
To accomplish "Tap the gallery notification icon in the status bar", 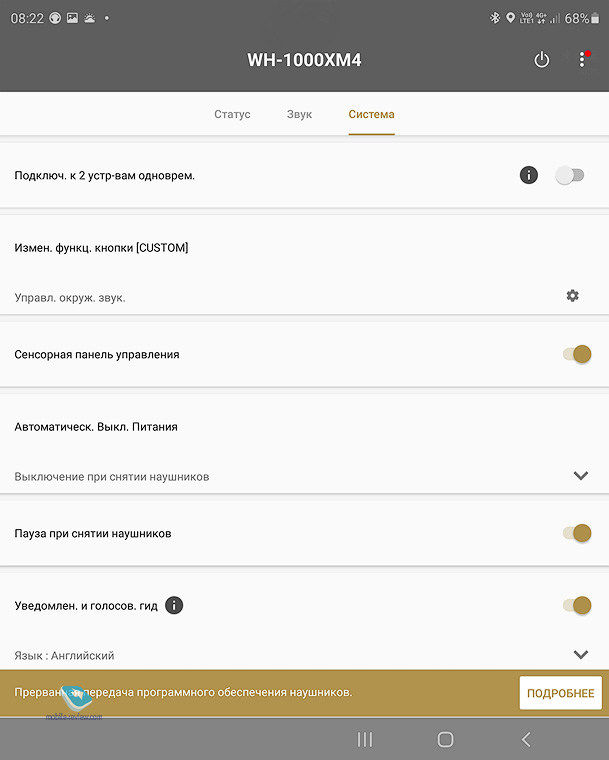I will 72,18.
